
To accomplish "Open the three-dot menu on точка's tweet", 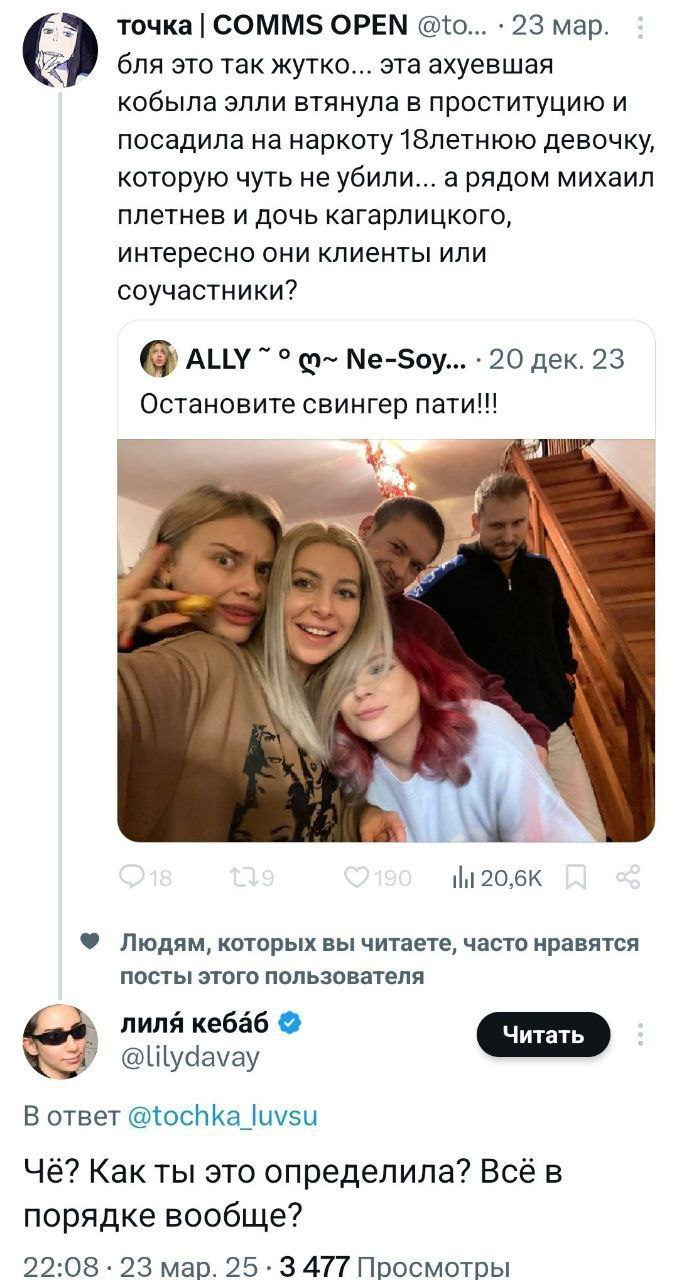I will point(642,30).
